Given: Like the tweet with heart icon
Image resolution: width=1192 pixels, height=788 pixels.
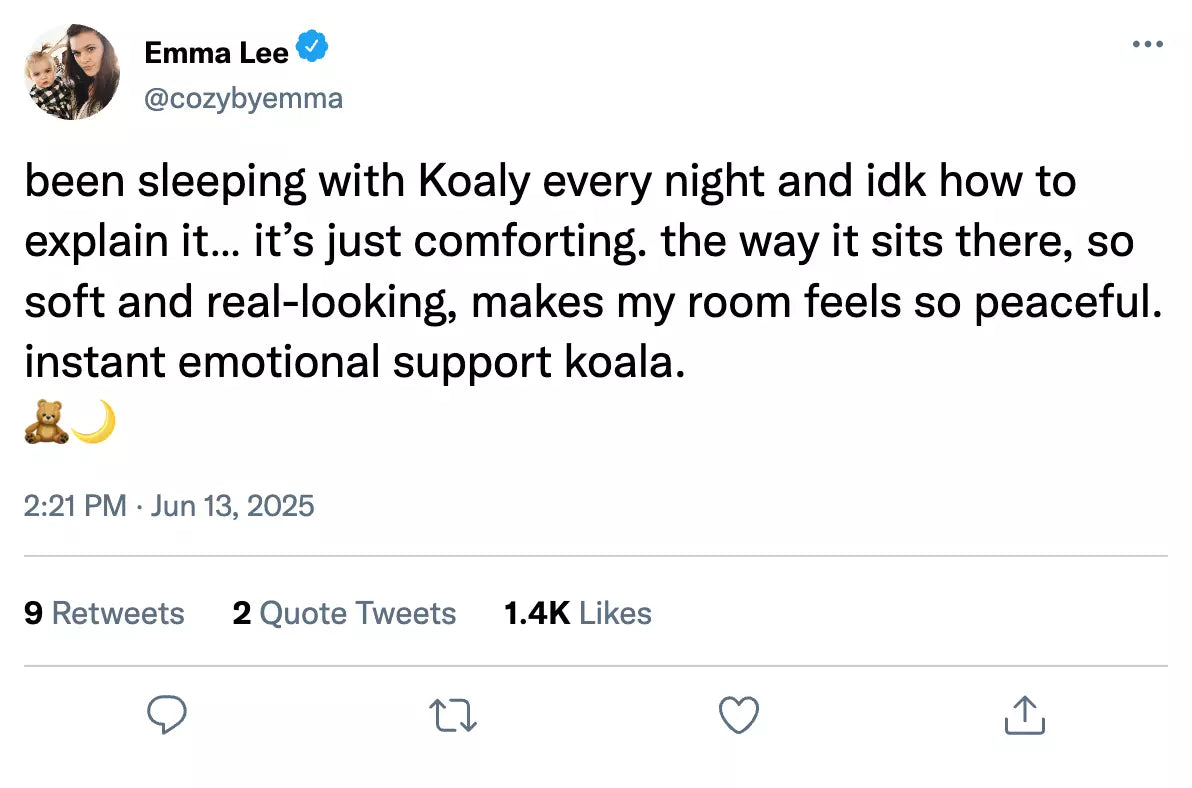Looking at the screenshot, I should pyautogui.click(x=739, y=716).
